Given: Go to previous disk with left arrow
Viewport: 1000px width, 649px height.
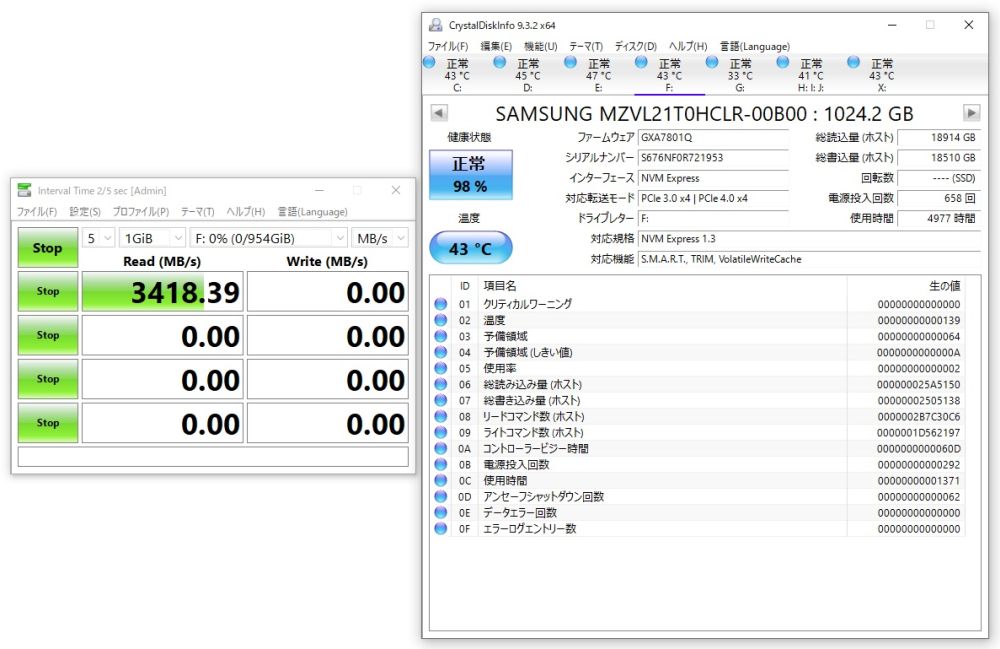Looking at the screenshot, I should 439,113.
